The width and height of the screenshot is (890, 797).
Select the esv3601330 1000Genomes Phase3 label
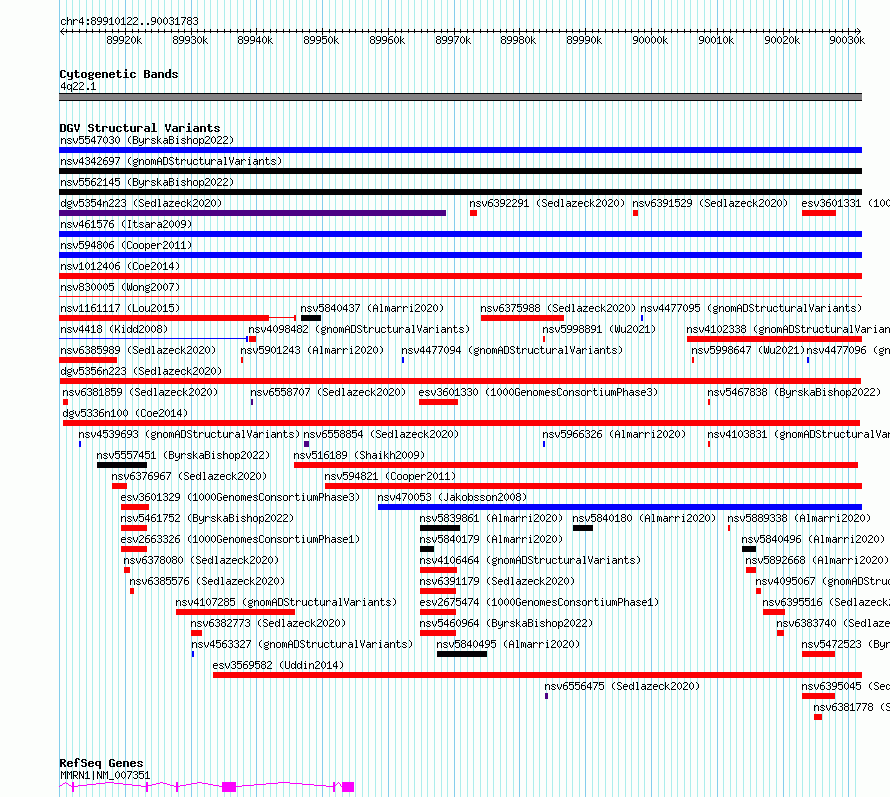pos(538,392)
